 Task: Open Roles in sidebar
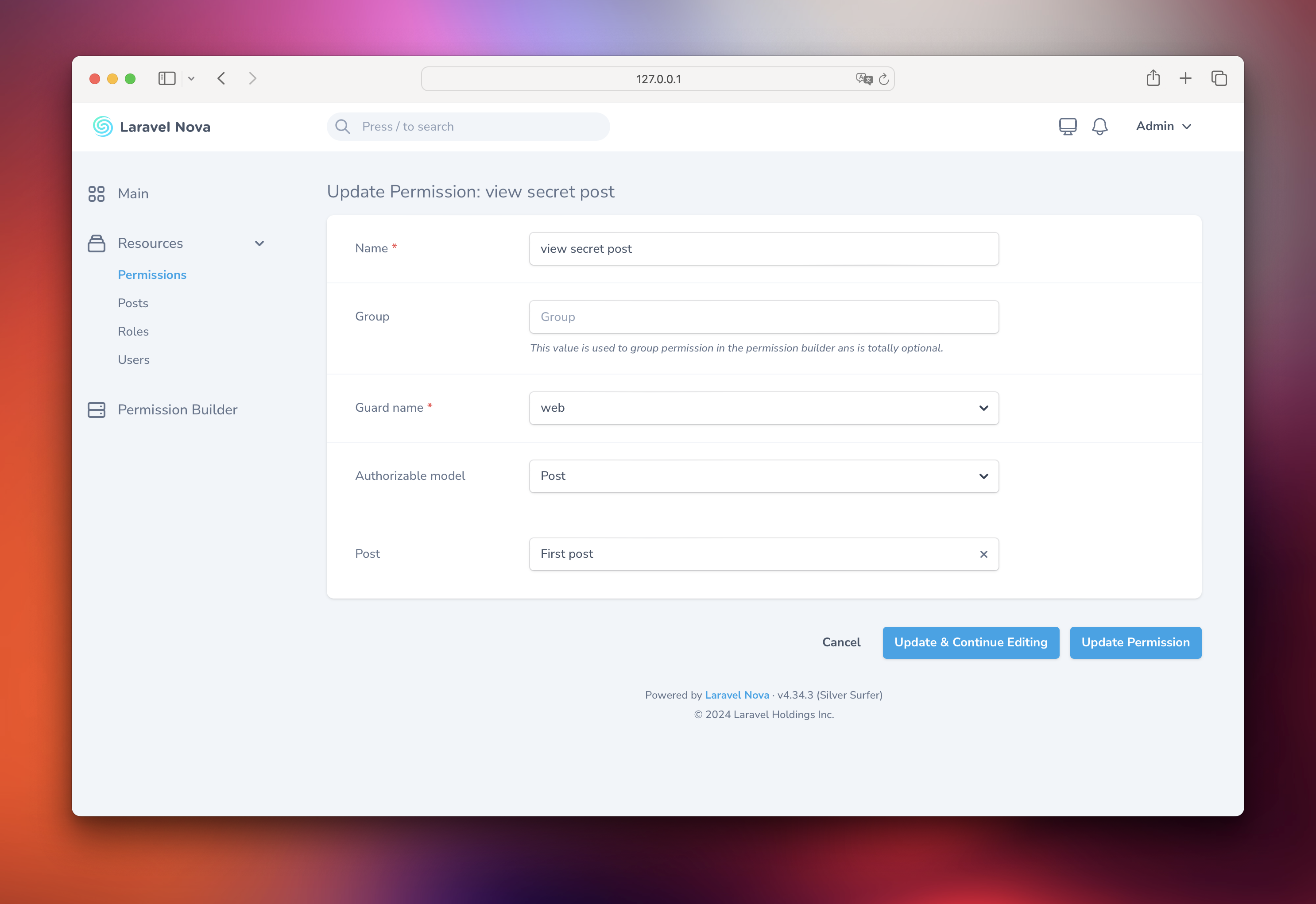(133, 331)
